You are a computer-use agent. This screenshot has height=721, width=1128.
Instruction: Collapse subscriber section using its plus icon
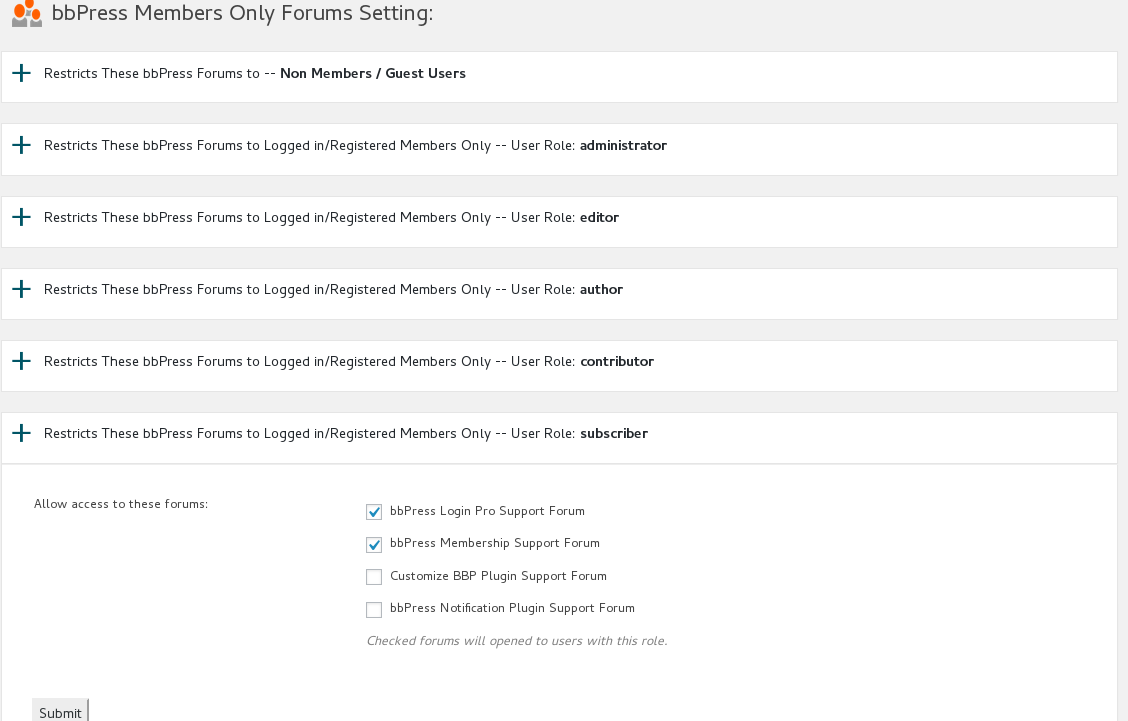pyautogui.click(x=21, y=433)
